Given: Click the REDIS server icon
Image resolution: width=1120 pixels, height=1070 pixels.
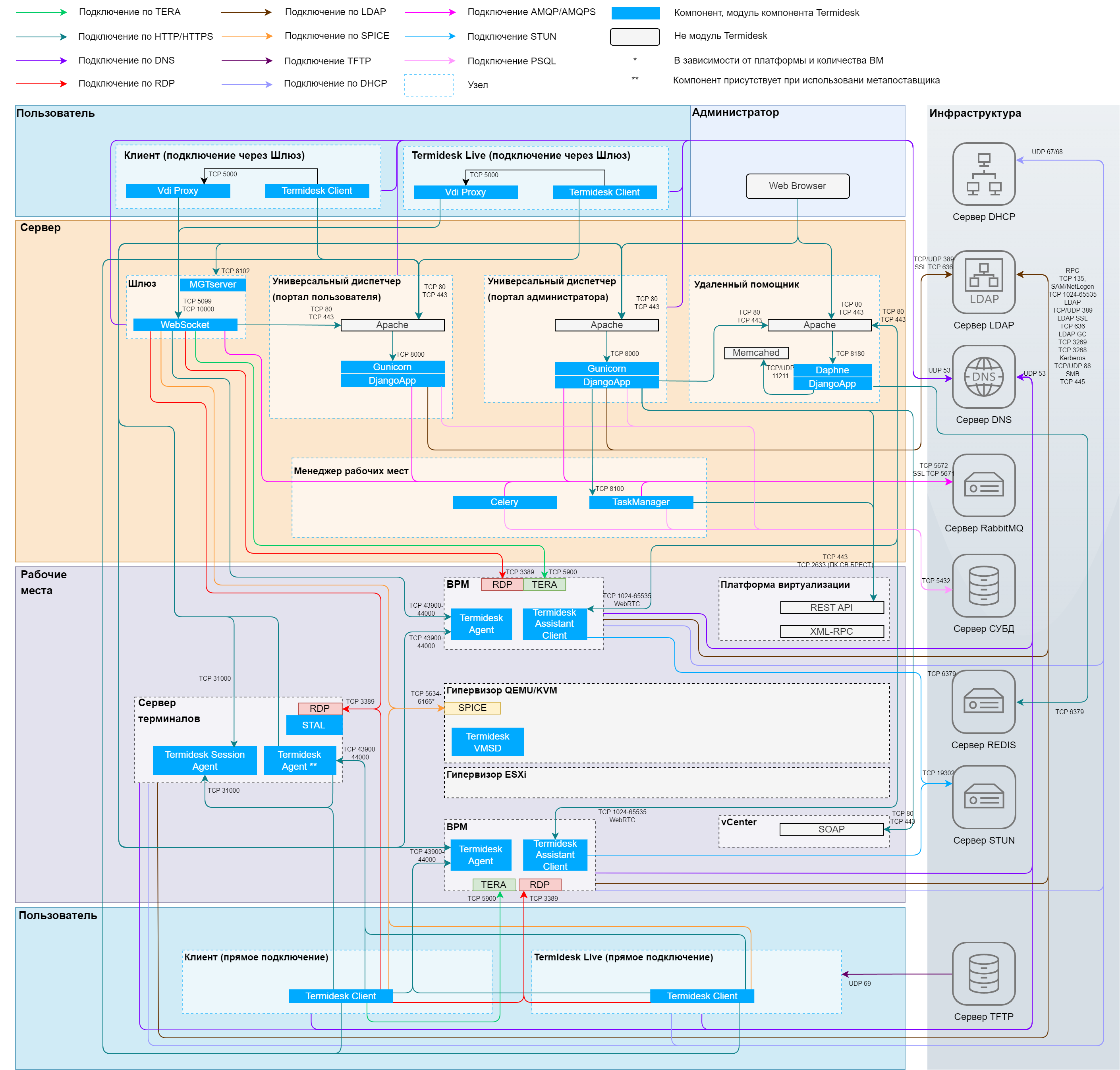Looking at the screenshot, I should coord(983,701).
